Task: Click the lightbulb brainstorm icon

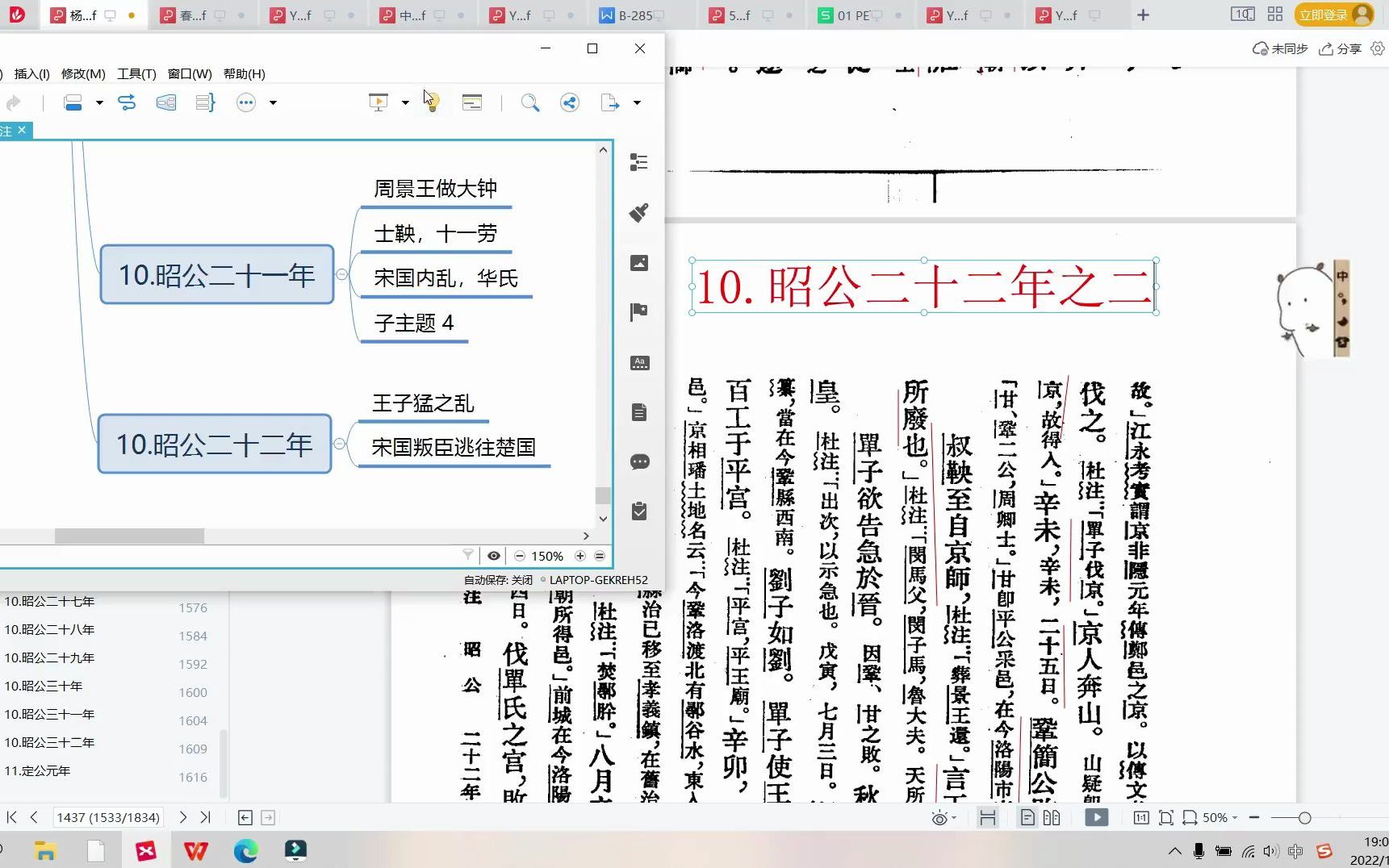Action: (432, 102)
